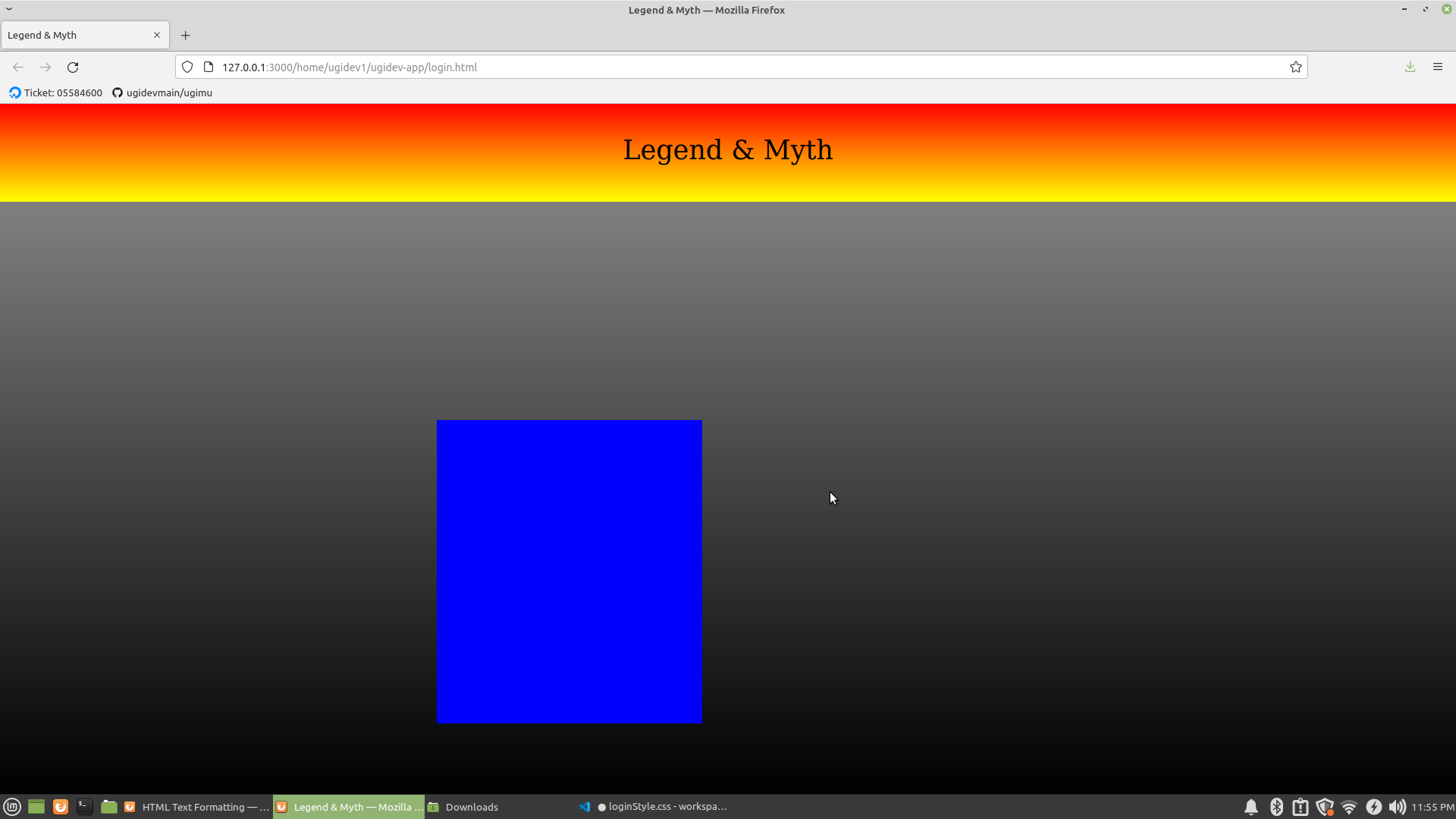This screenshot has width=1456, height=819.
Task: Open the notifications bell
Action: click(1251, 807)
